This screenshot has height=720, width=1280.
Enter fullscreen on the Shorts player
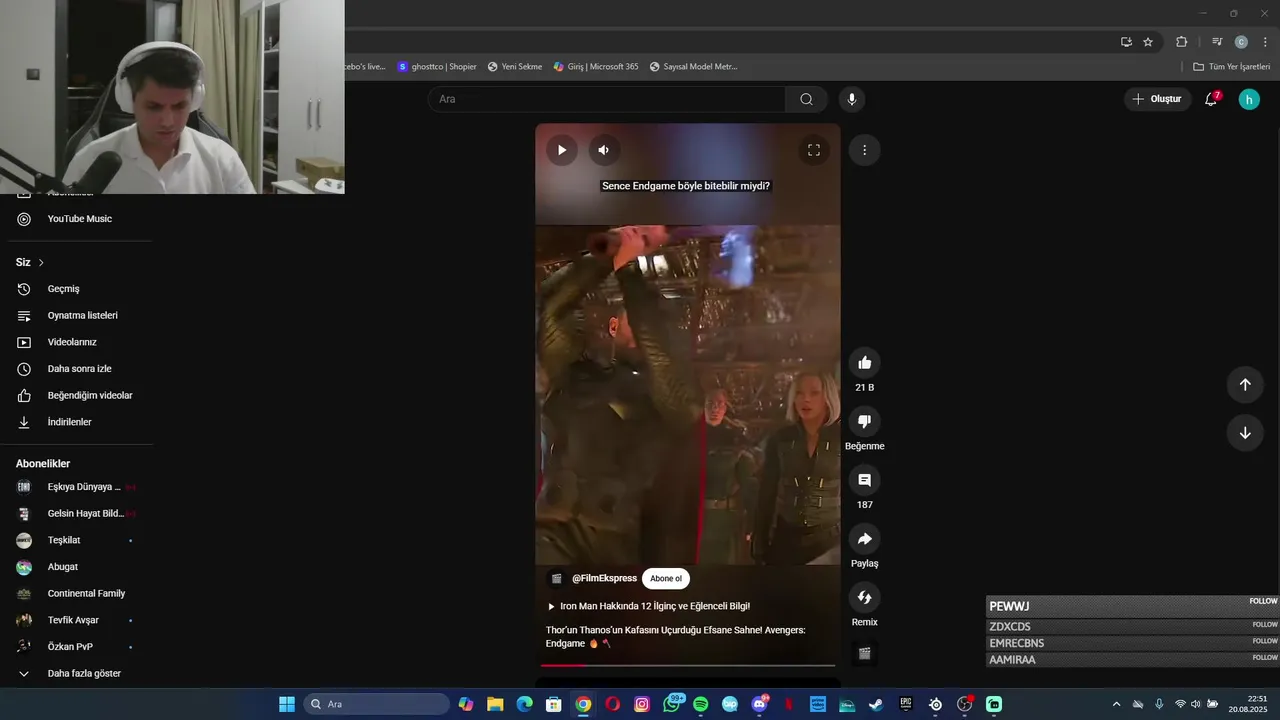click(x=814, y=150)
